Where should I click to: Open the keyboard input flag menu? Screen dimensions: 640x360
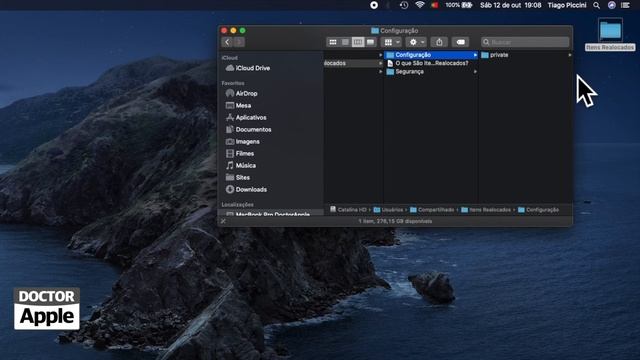(435, 5)
